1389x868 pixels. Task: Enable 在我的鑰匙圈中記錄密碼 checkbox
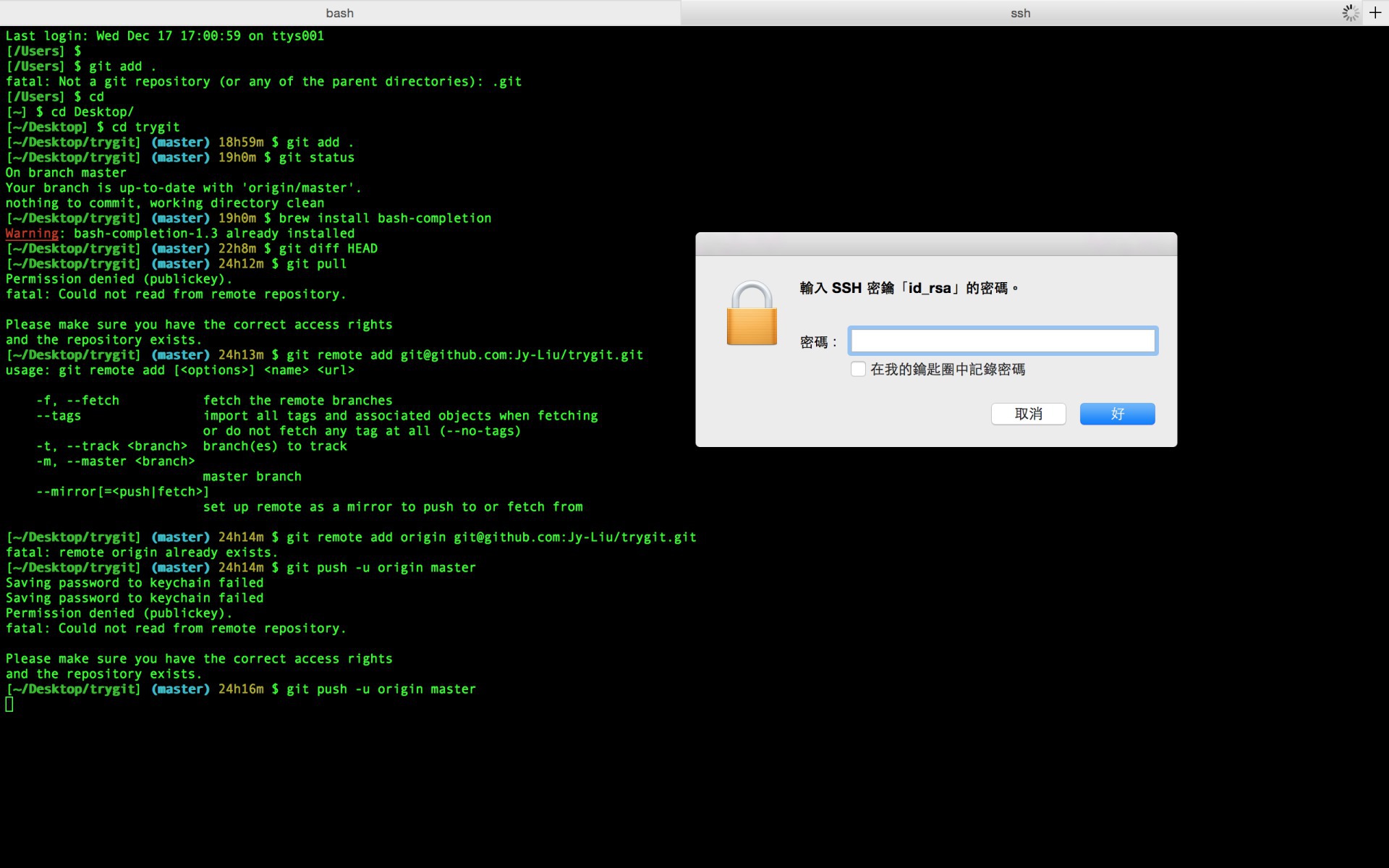pos(858,369)
